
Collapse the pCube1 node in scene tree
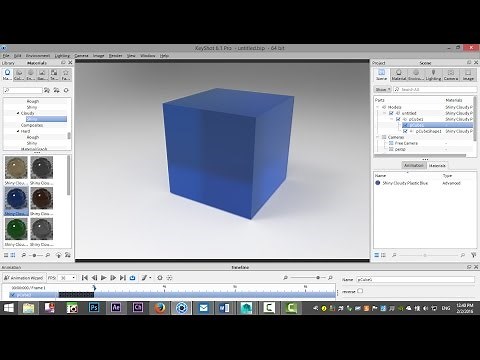pos(391,119)
